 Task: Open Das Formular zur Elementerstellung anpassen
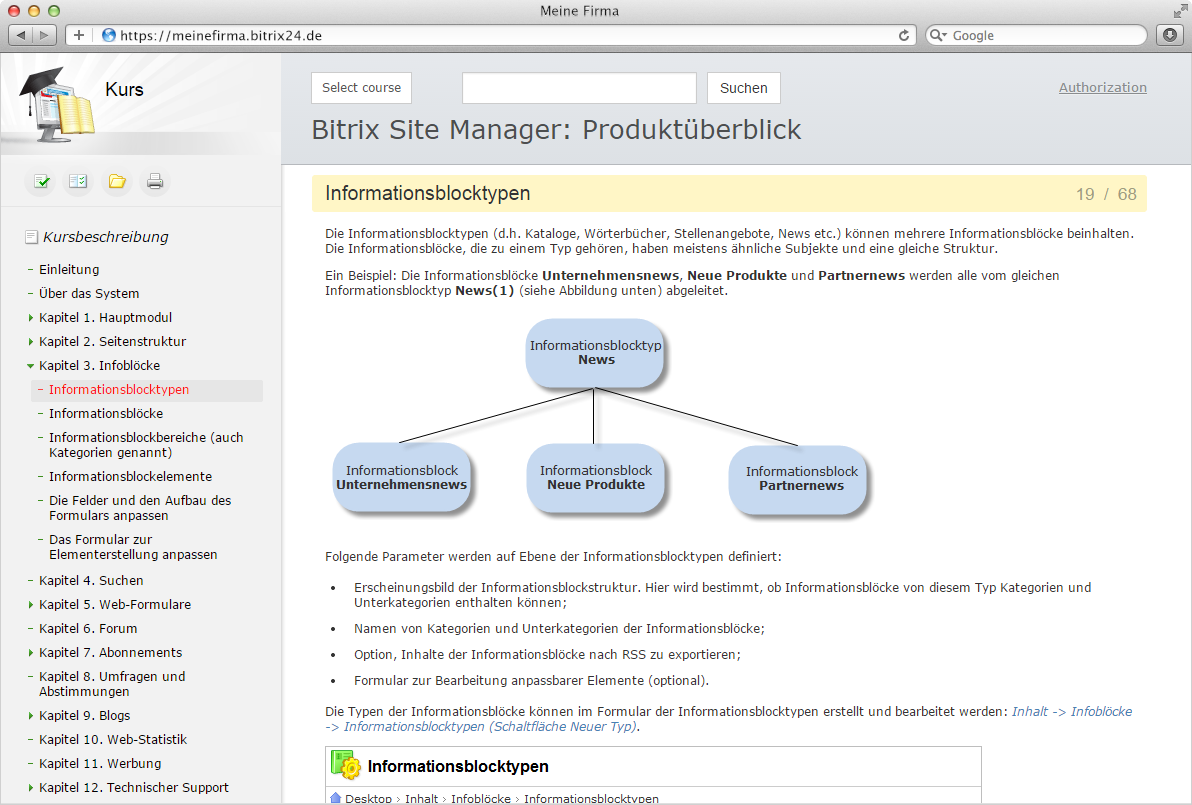pyautogui.click(x=134, y=547)
